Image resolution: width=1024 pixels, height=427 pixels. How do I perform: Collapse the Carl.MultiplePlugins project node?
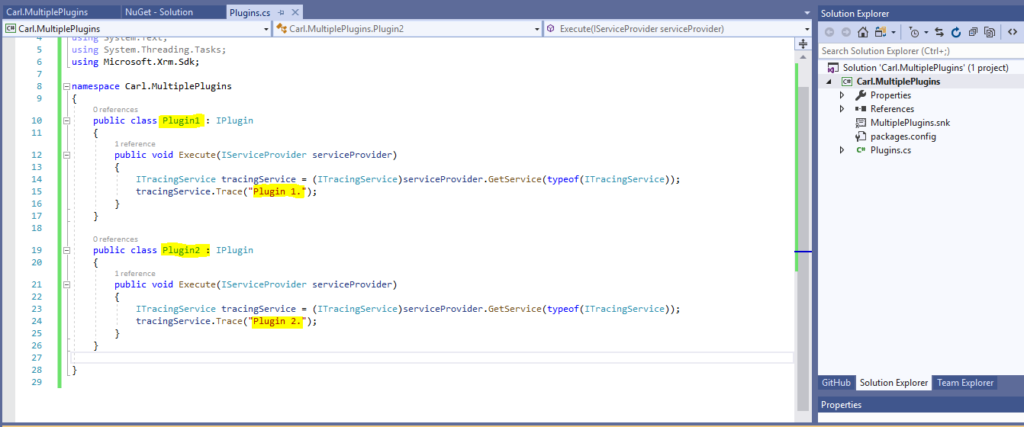click(x=830, y=82)
